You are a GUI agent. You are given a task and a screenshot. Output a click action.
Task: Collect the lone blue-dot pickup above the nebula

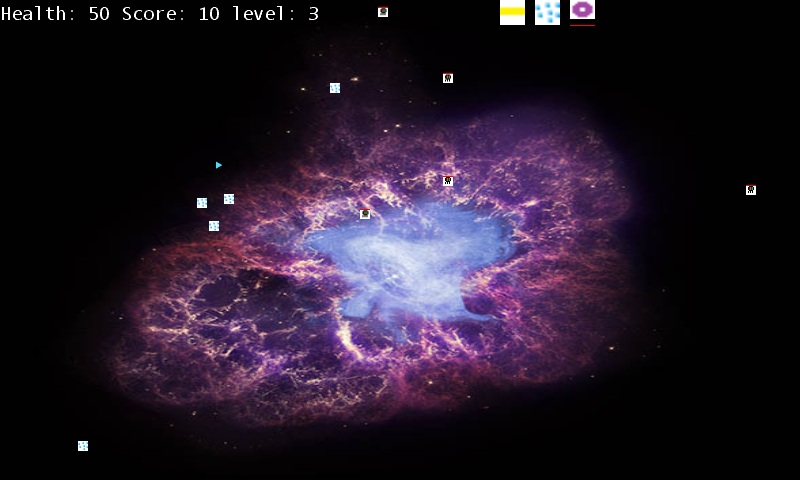pos(335,88)
